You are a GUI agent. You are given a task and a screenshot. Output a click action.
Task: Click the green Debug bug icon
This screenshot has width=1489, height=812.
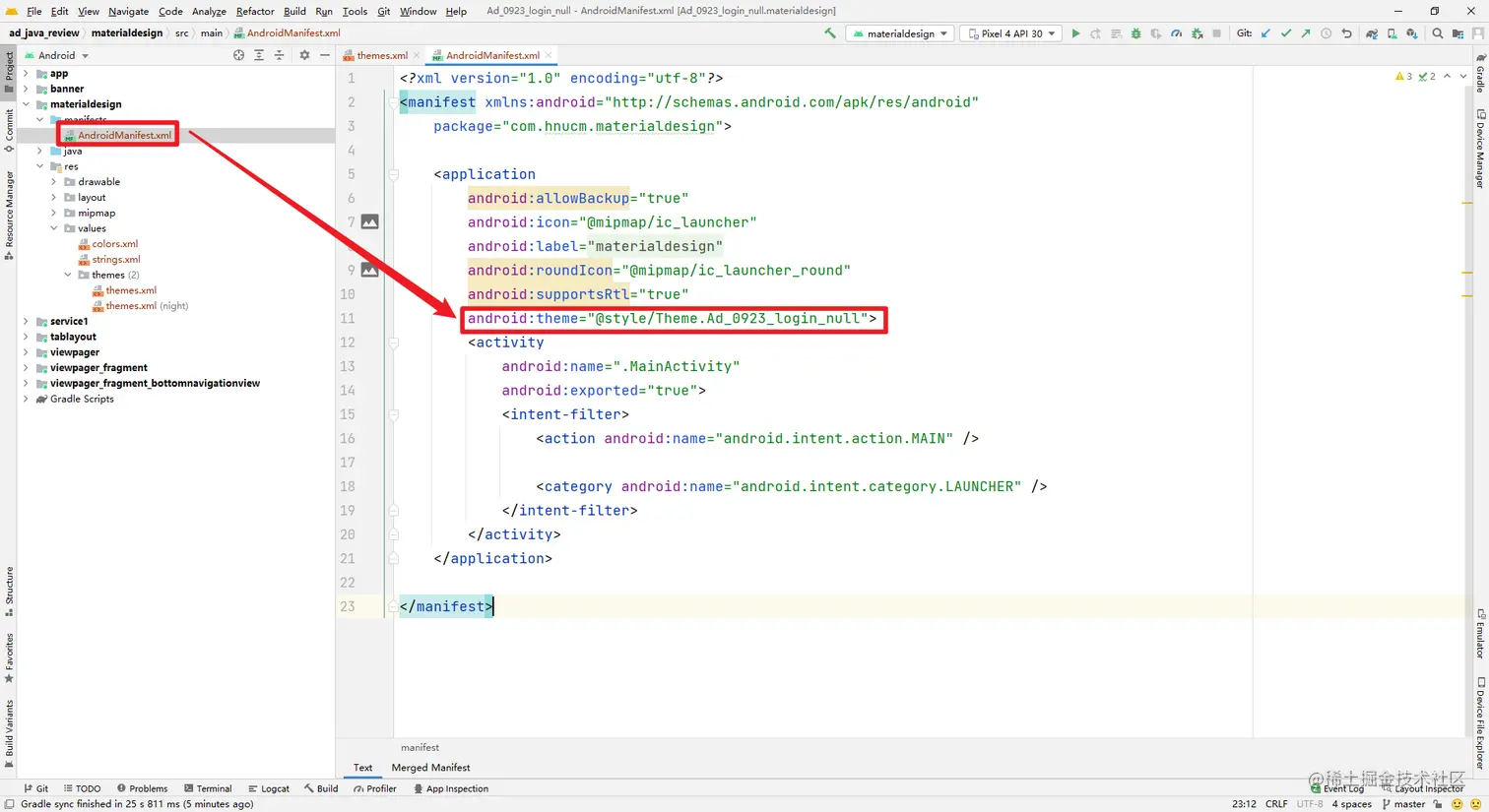point(1135,33)
